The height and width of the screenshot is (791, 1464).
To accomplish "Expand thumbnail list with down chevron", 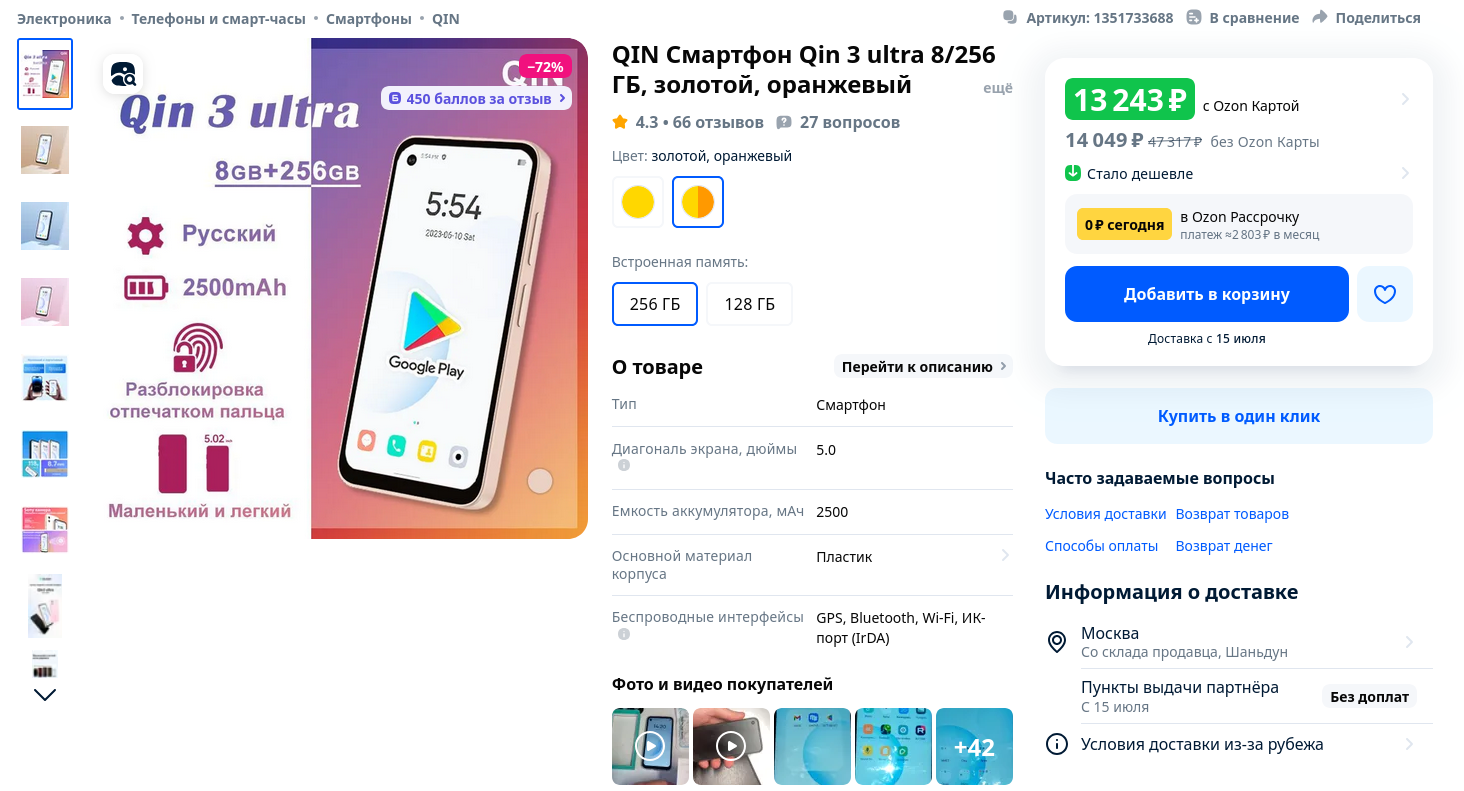I will (45, 694).
